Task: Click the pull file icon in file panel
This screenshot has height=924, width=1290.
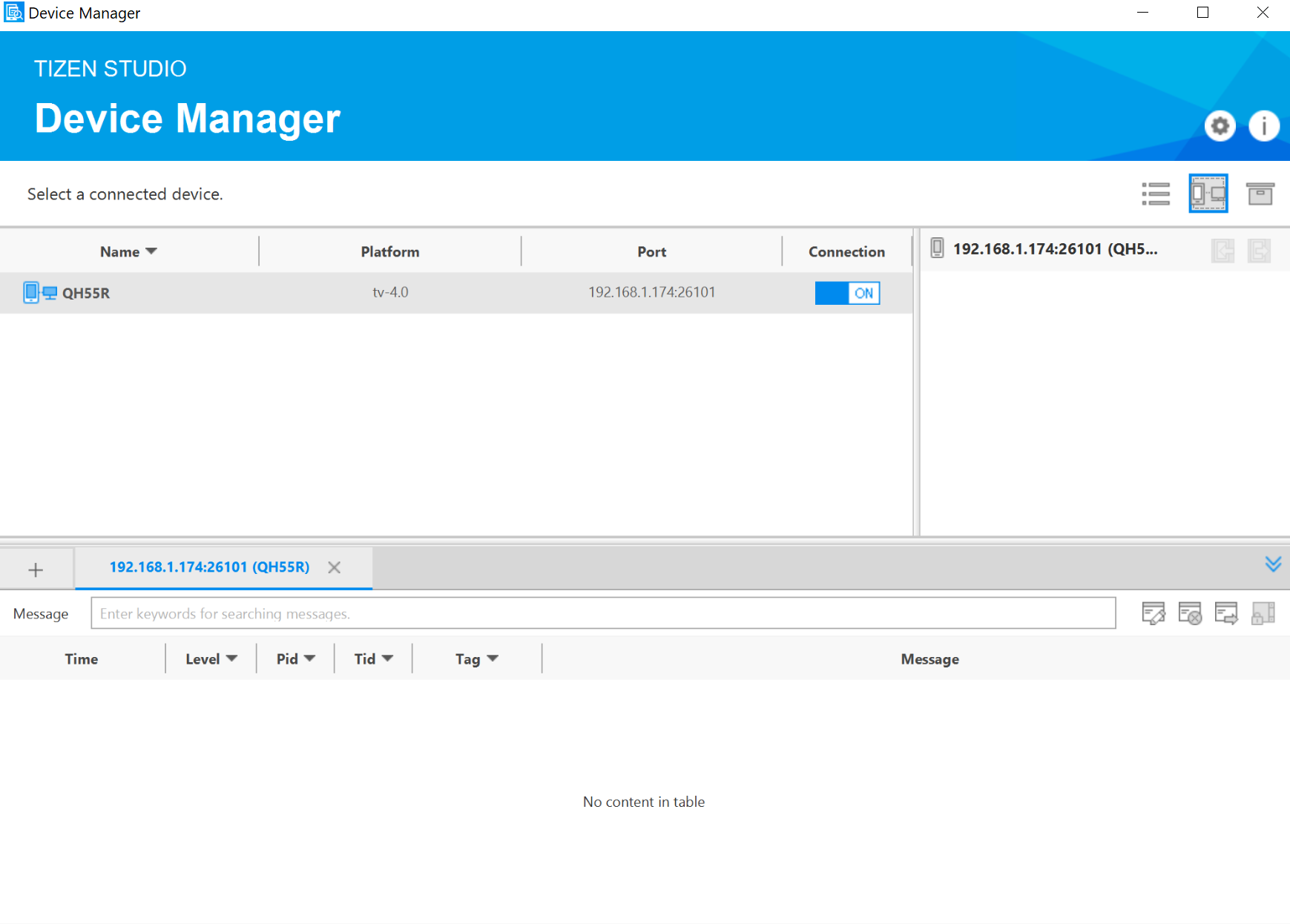Action: [1222, 251]
